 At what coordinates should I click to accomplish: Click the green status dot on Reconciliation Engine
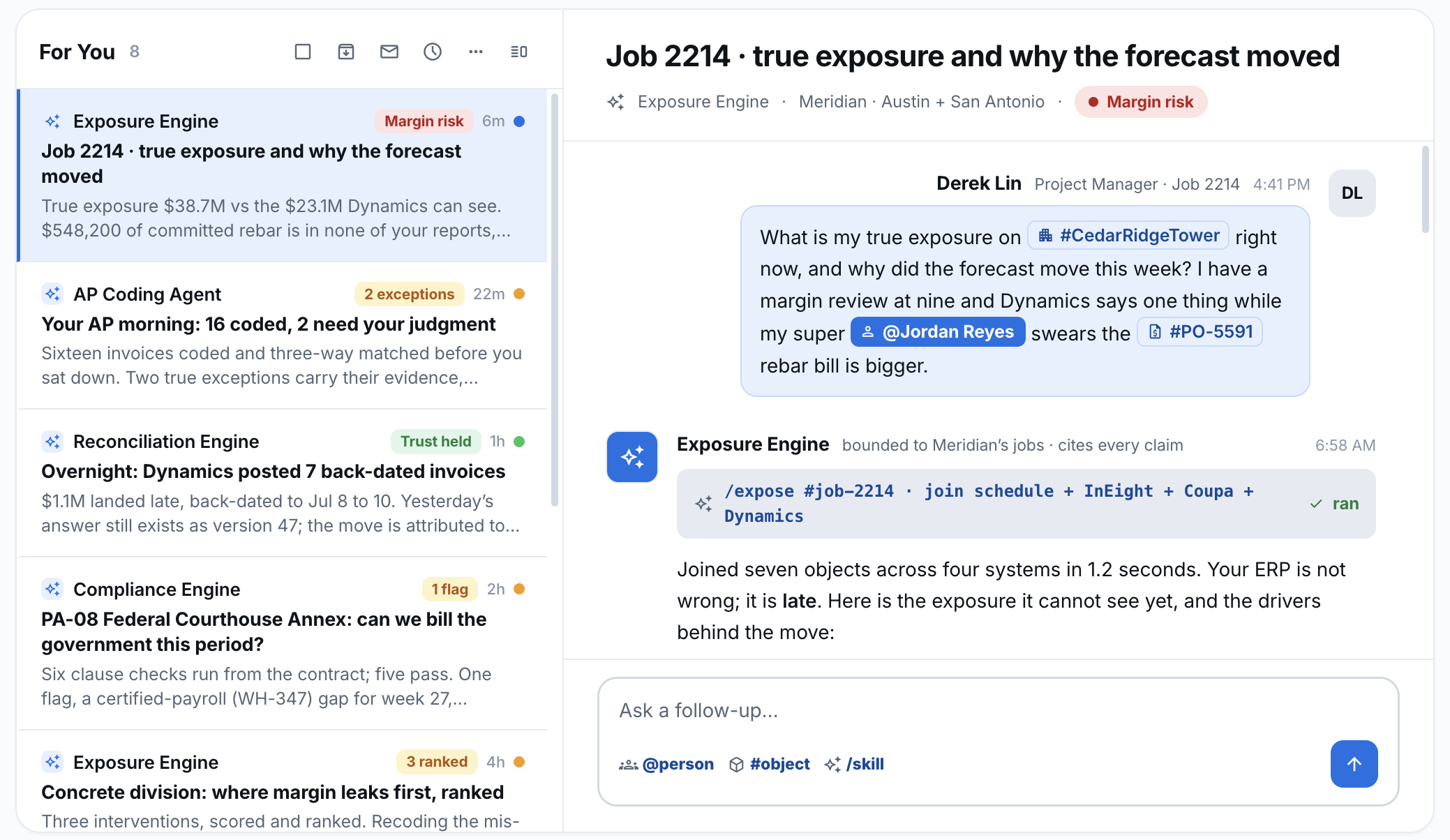coord(519,442)
